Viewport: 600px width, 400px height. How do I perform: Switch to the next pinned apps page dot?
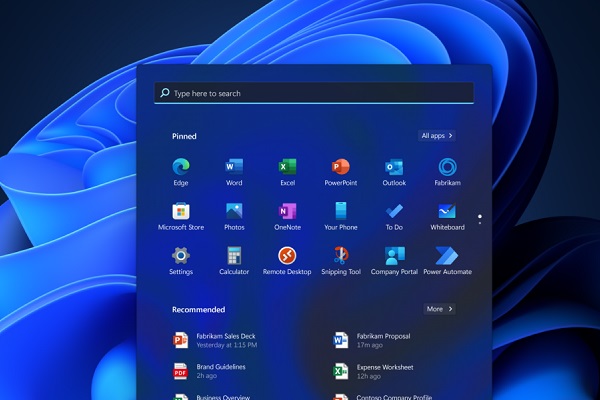(480, 223)
